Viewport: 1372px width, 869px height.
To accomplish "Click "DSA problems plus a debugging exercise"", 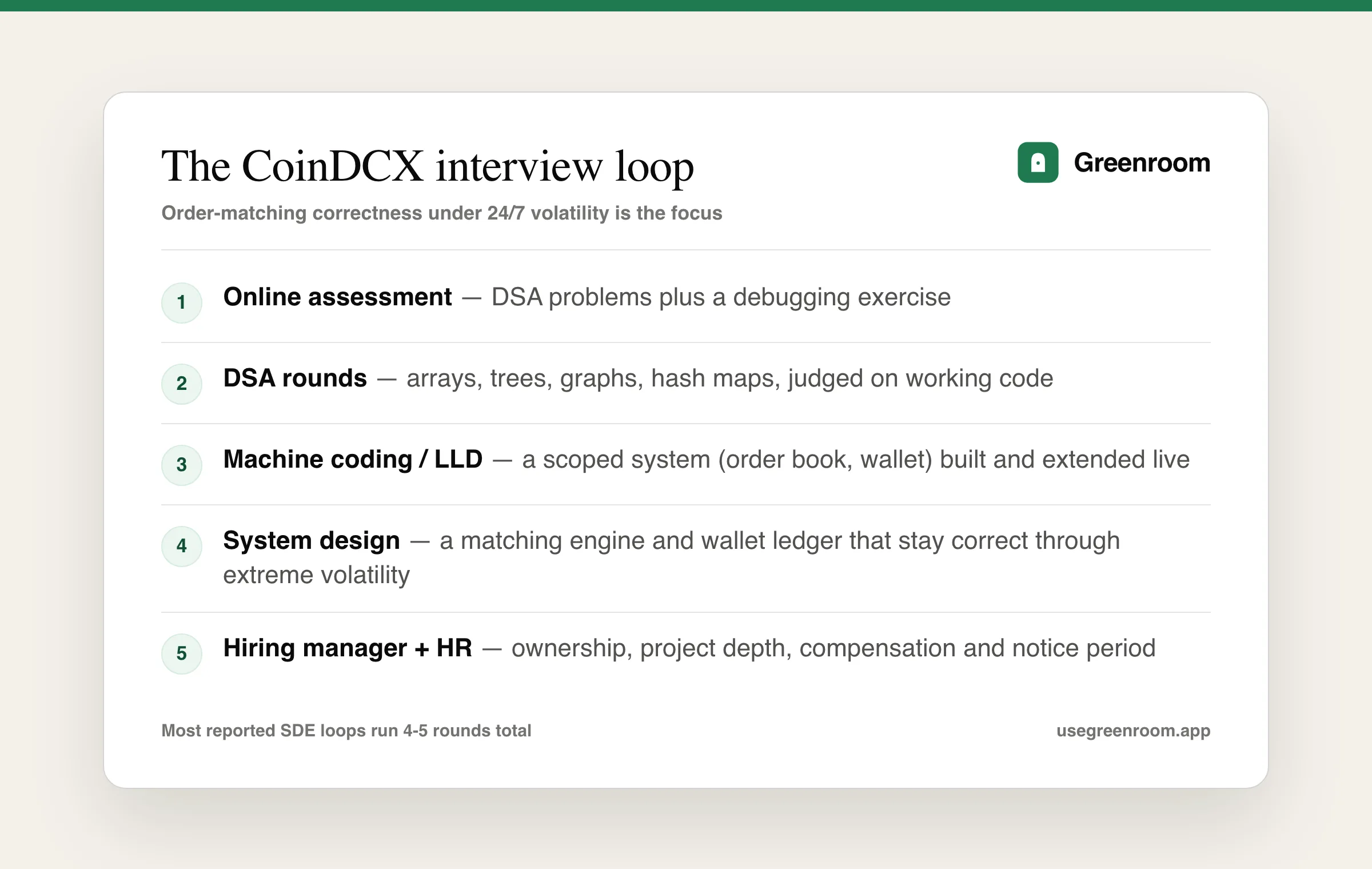I will tap(721, 297).
